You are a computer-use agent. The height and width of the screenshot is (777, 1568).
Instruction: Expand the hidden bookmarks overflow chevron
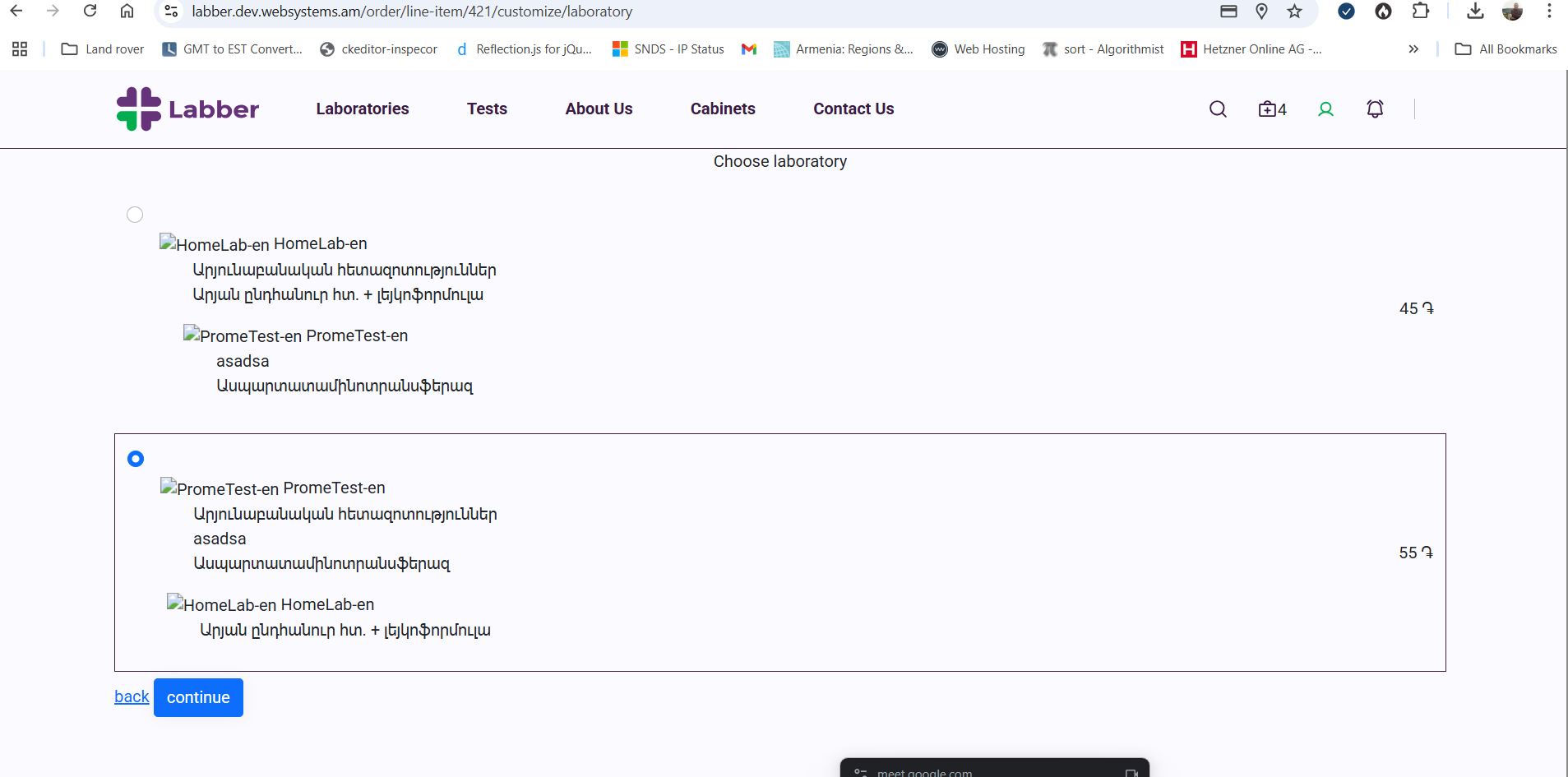[x=1413, y=49]
